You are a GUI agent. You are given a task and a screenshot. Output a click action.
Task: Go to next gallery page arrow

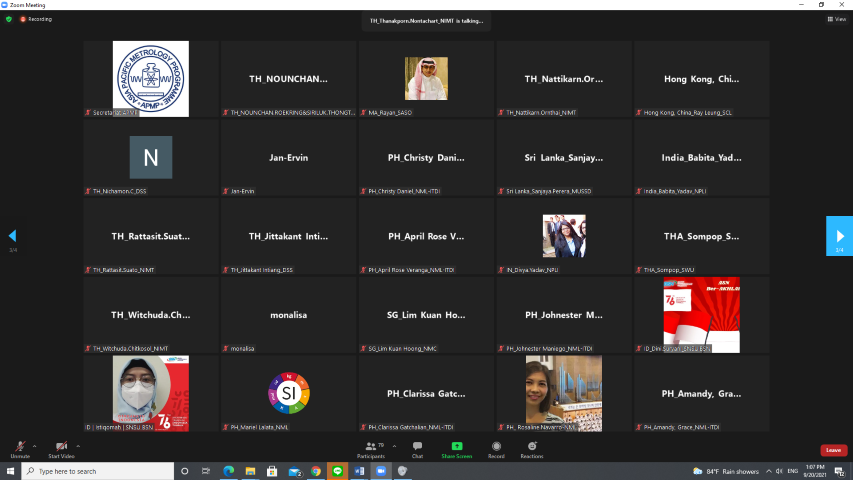[x=839, y=236]
